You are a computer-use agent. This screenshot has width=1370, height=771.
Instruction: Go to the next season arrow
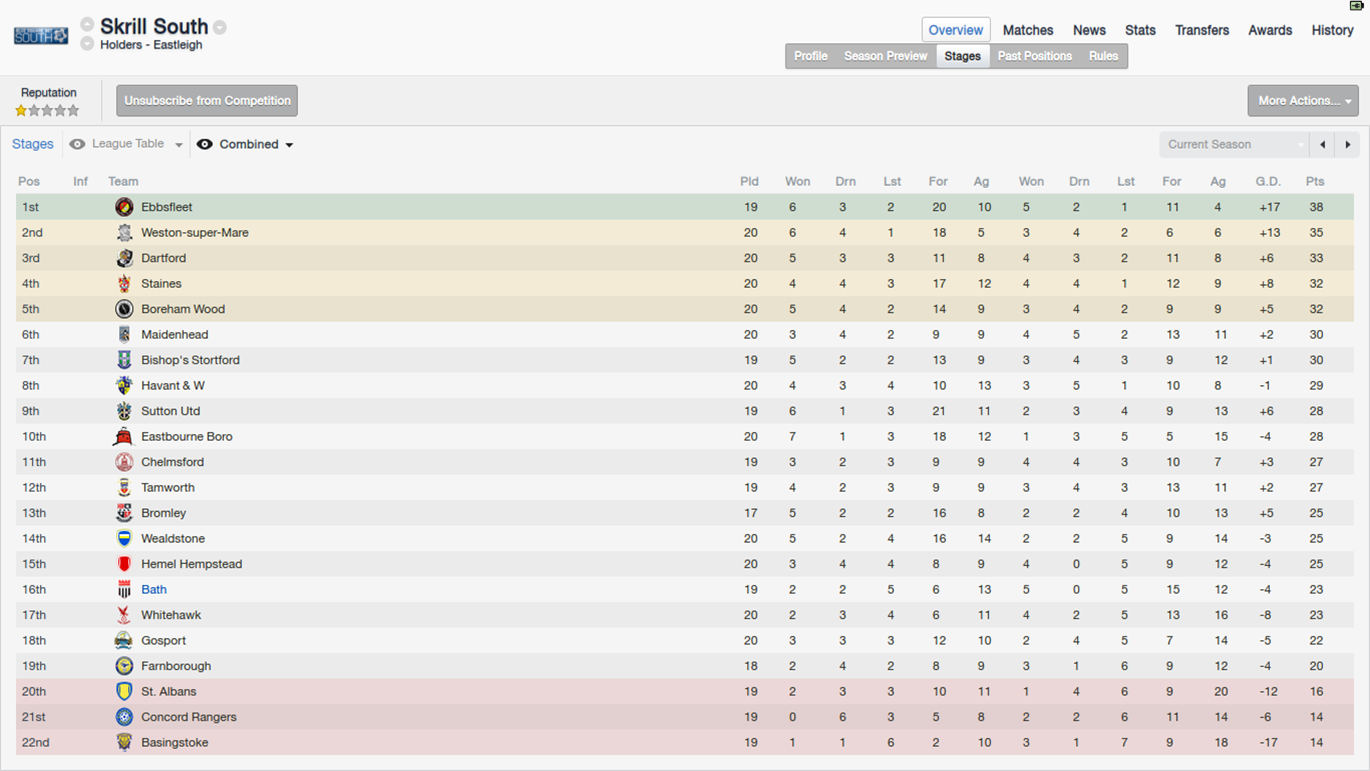(x=1348, y=145)
